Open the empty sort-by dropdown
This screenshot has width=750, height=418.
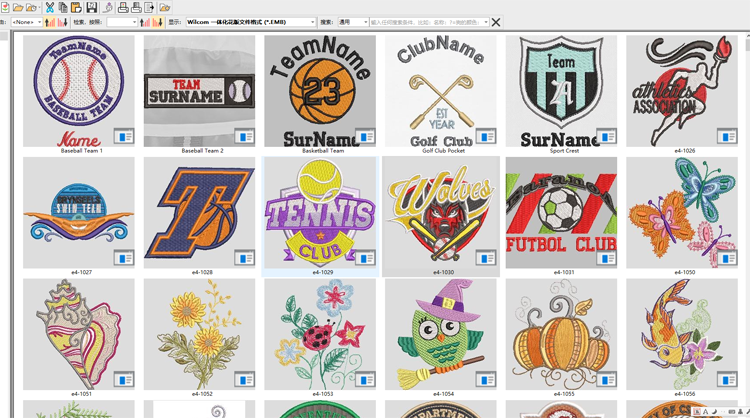(122, 22)
